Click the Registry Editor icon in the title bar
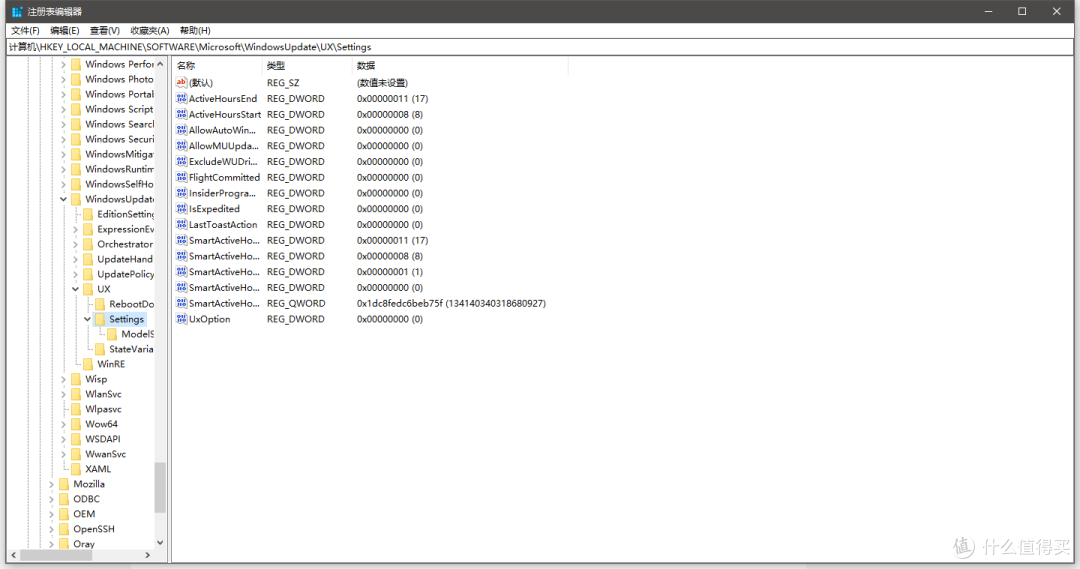 click(17, 12)
